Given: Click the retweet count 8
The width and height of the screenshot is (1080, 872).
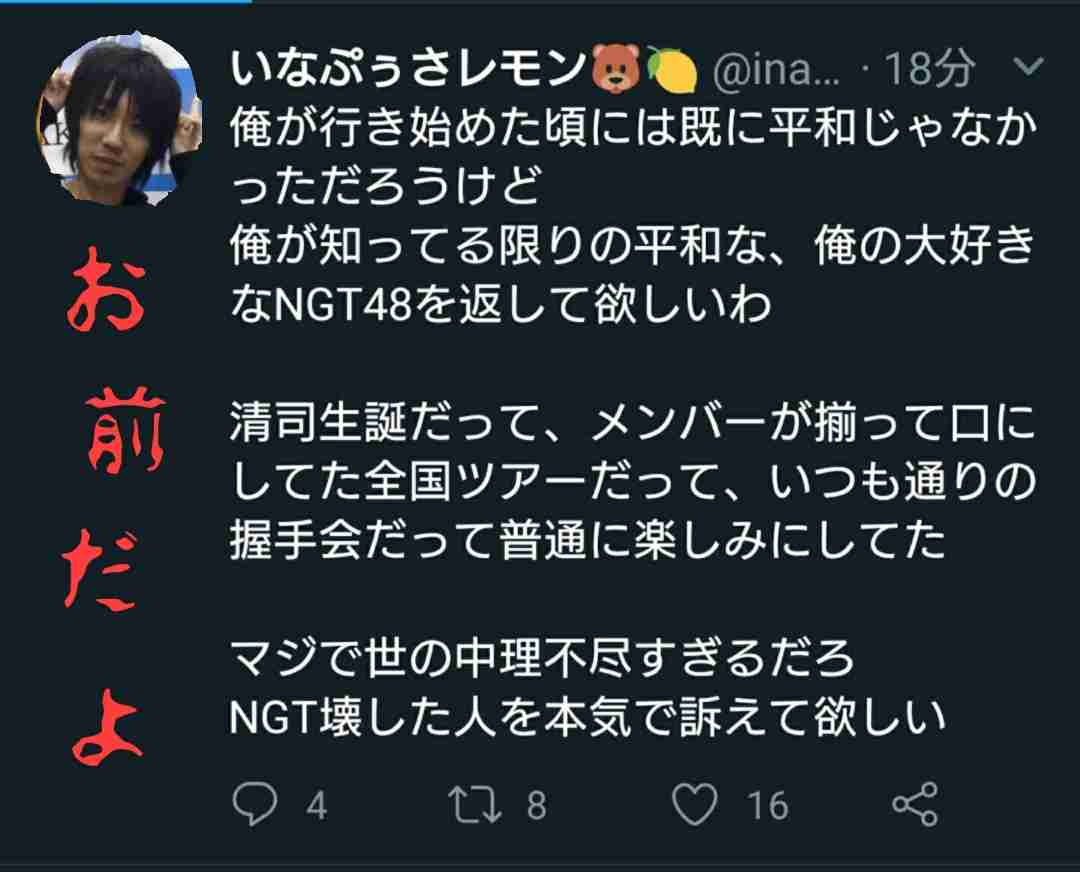Looking at the screenshot, I should tap(537, 805).
